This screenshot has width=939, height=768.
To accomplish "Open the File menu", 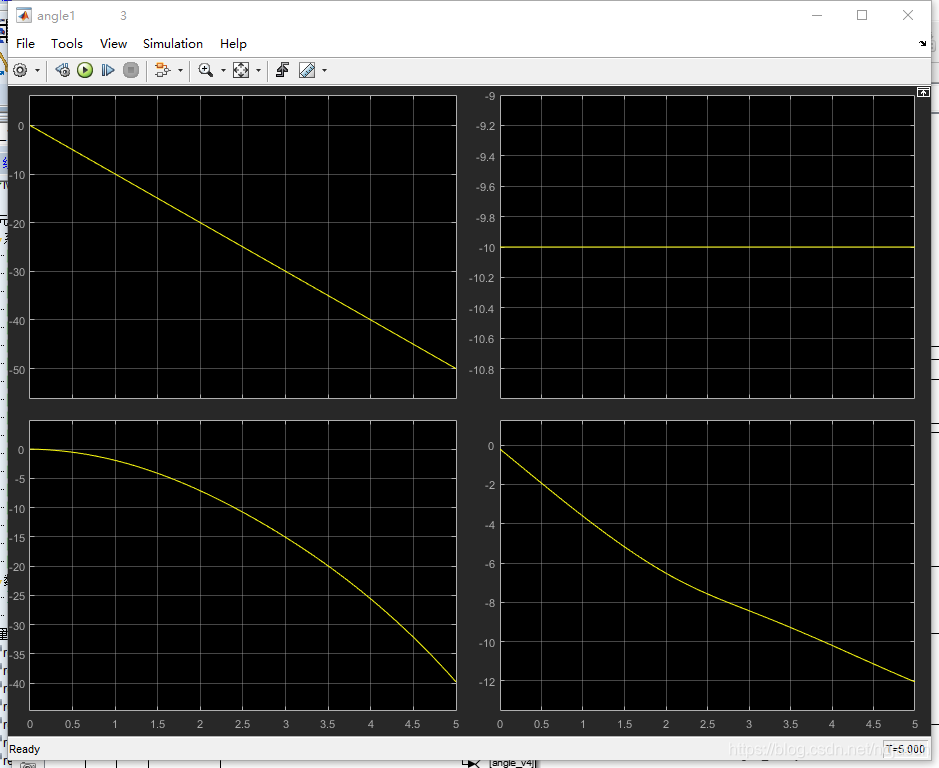I will [25, 44].
